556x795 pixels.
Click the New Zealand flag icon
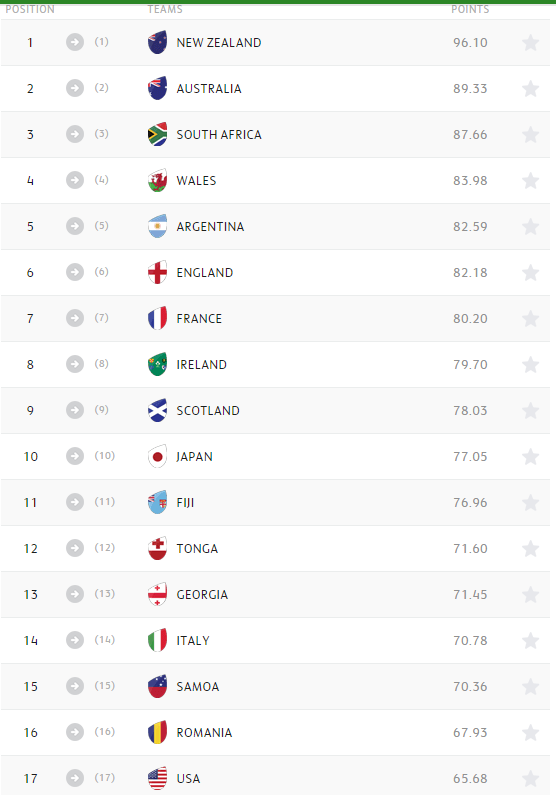(157, 43)
